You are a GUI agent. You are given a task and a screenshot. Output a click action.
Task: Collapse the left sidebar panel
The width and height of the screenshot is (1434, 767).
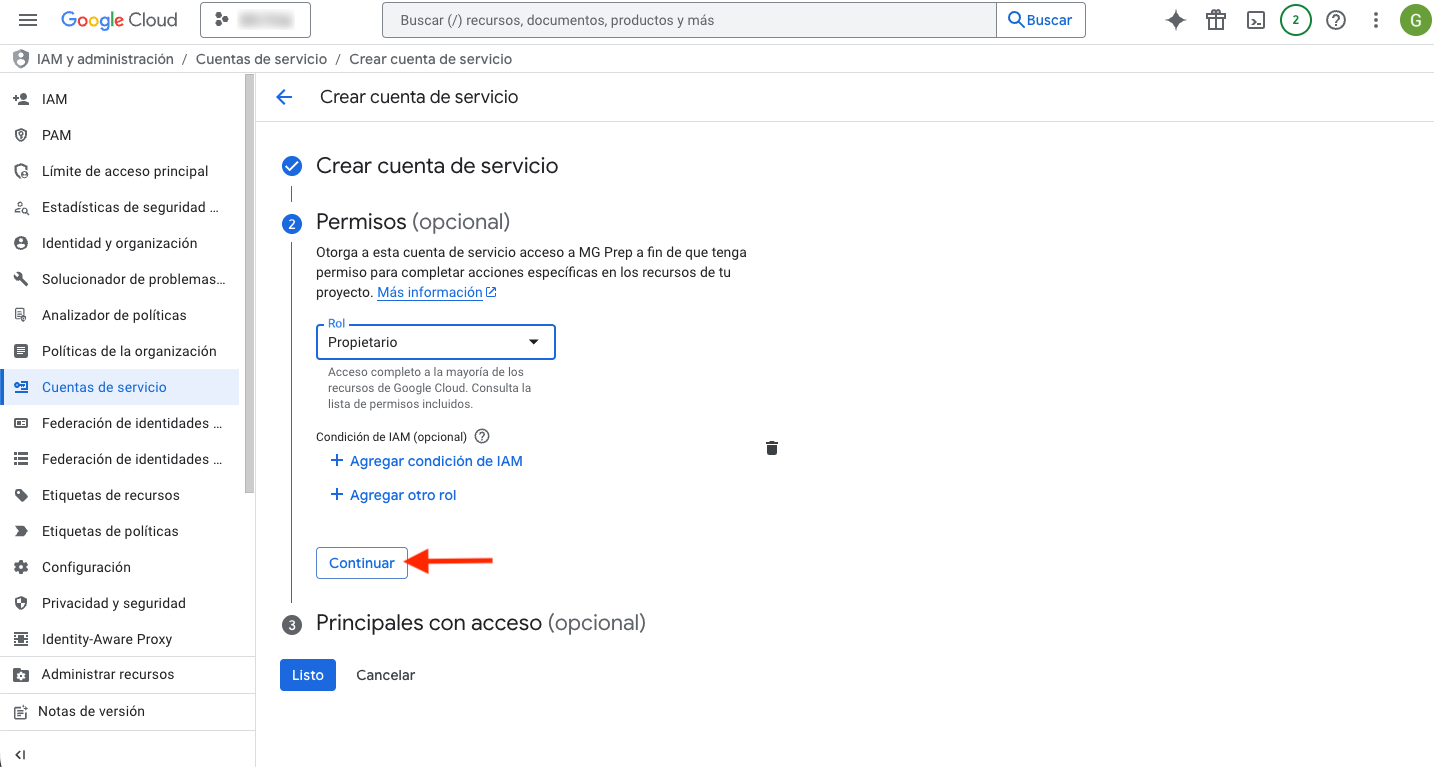coord(20,755)
